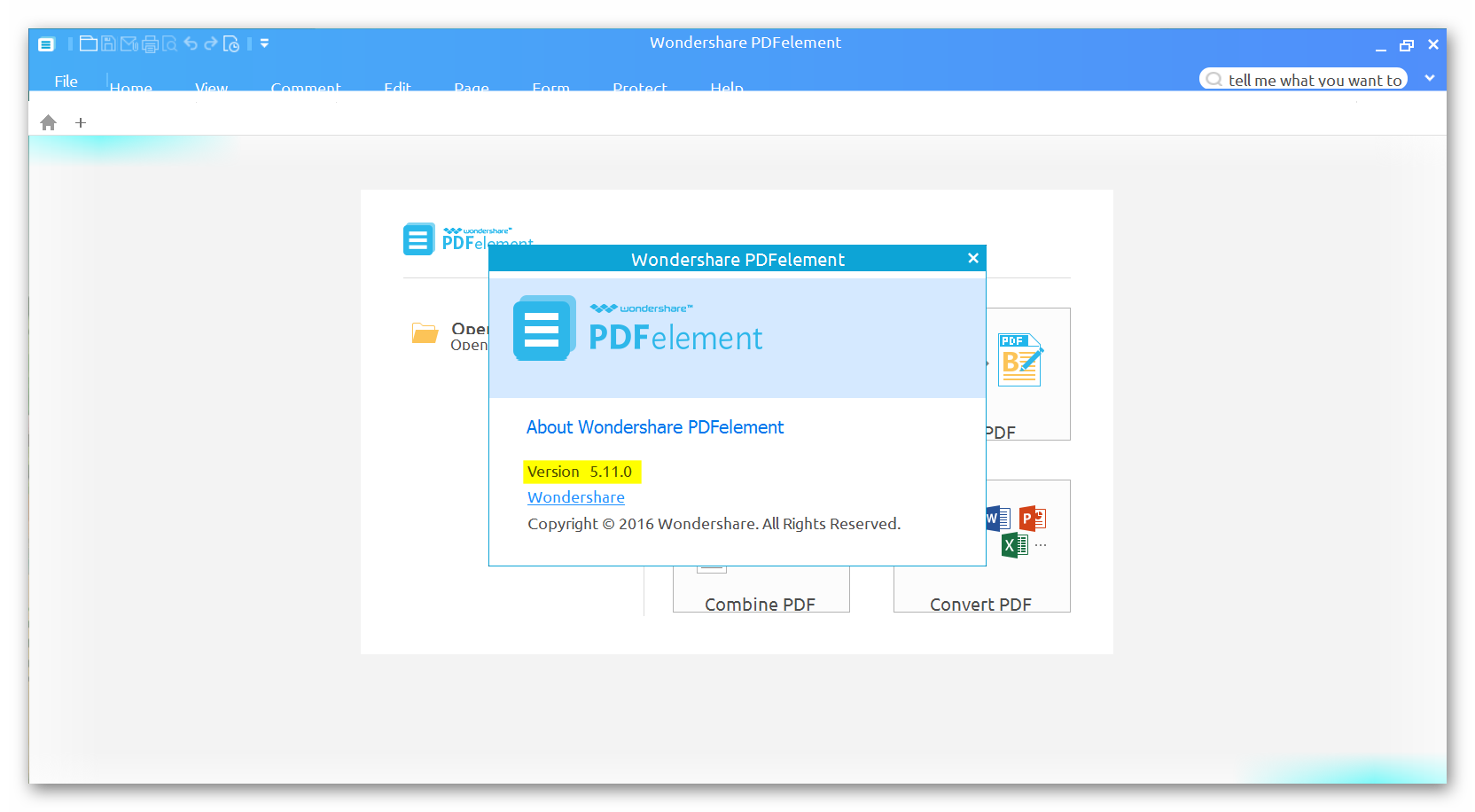Screen dimensions: 1475x812
Task: Click the email attachment envelope icon
Action: pos(129,43)
